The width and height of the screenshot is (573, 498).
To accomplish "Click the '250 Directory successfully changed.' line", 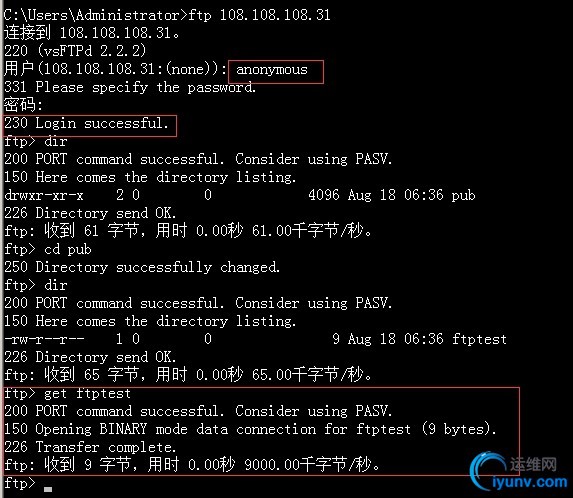I will (142, 267).
